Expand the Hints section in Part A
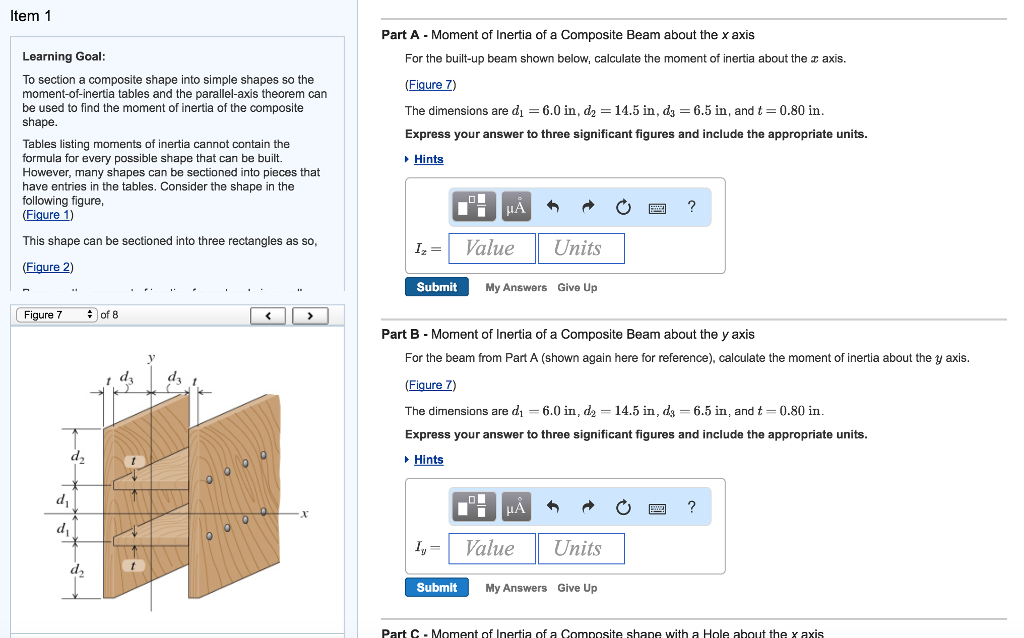The width and height of the screenshot is (1024, 638). coord(428,159)
